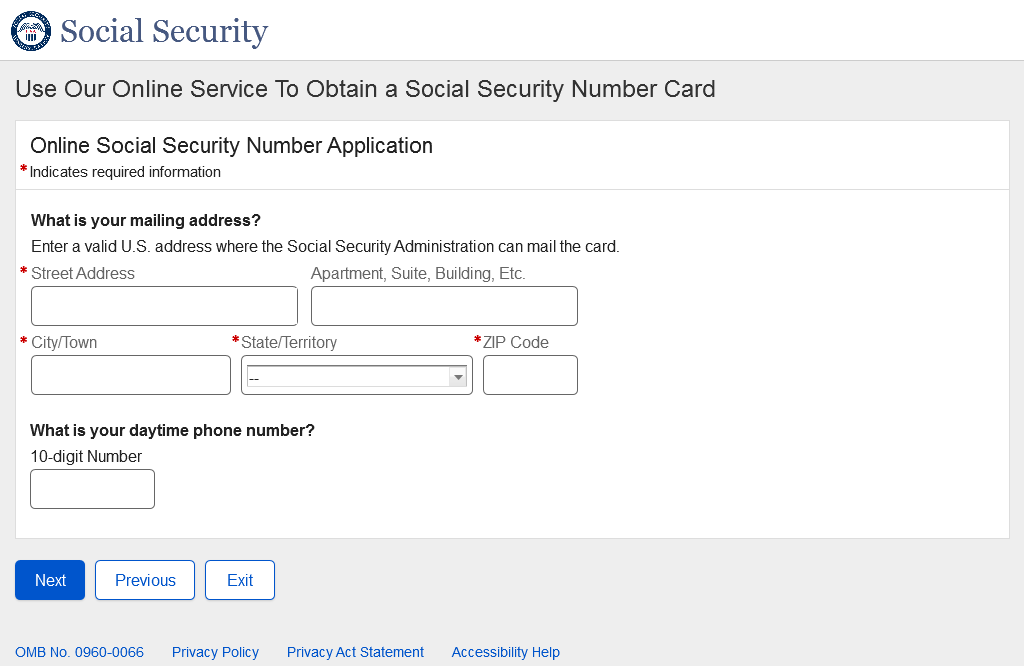Click the Social Security header title

(164, 31)
